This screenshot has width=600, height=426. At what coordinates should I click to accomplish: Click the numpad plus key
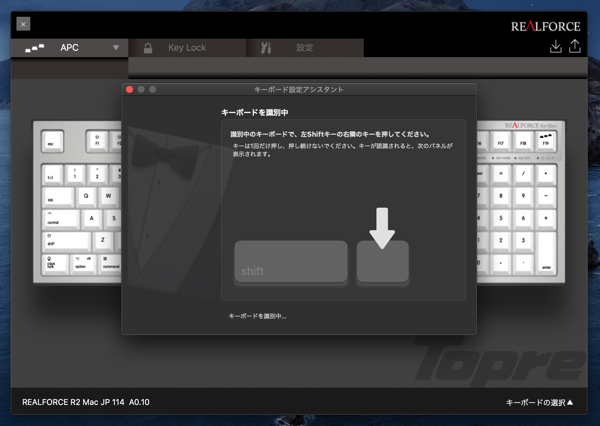click(546, 219)
